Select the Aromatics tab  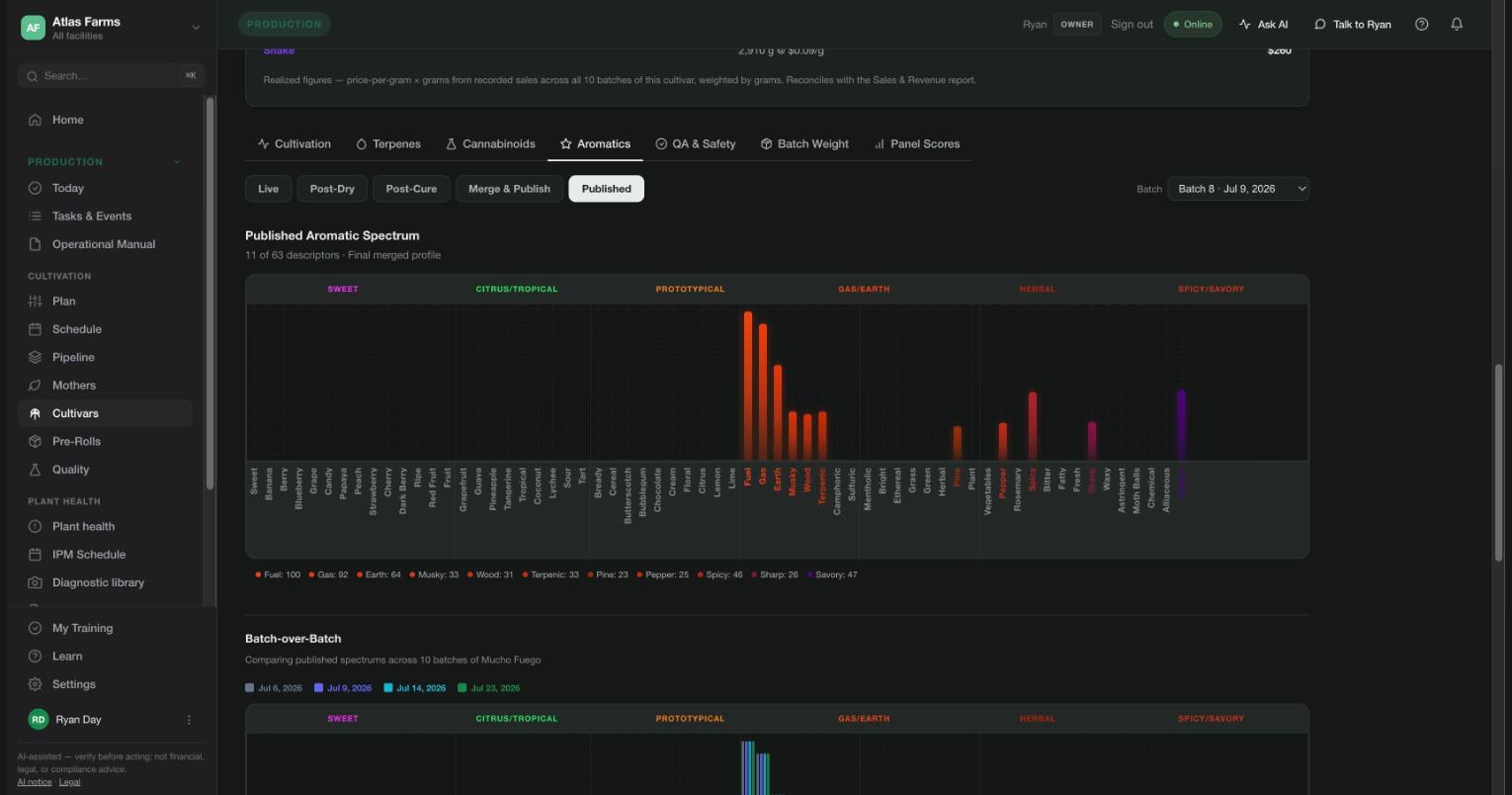[595, 144]
